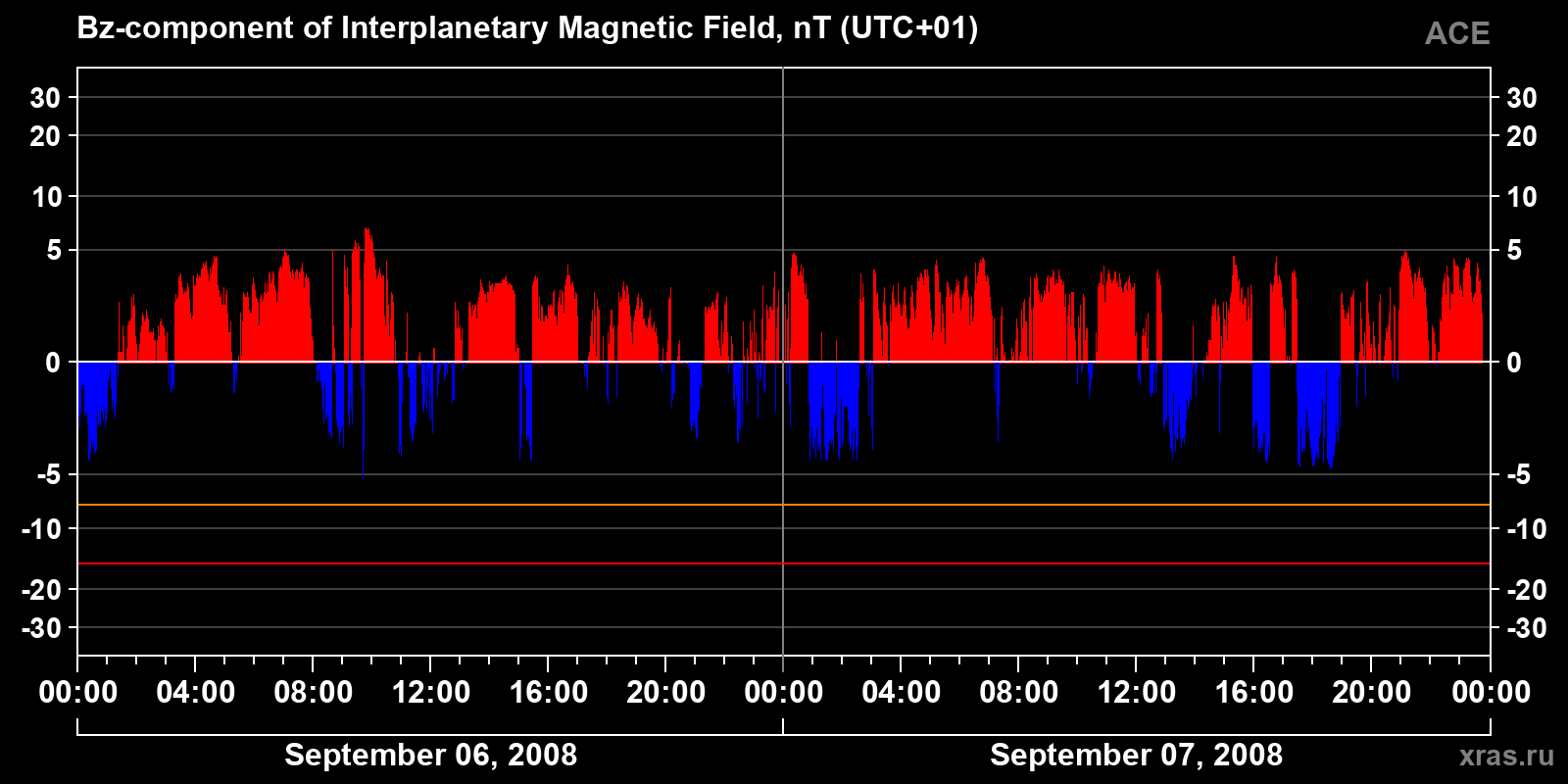Click the "04:00" time label of September 07
The height and width of the screenshot is (784, 1568).
click(x=902, y=692)
